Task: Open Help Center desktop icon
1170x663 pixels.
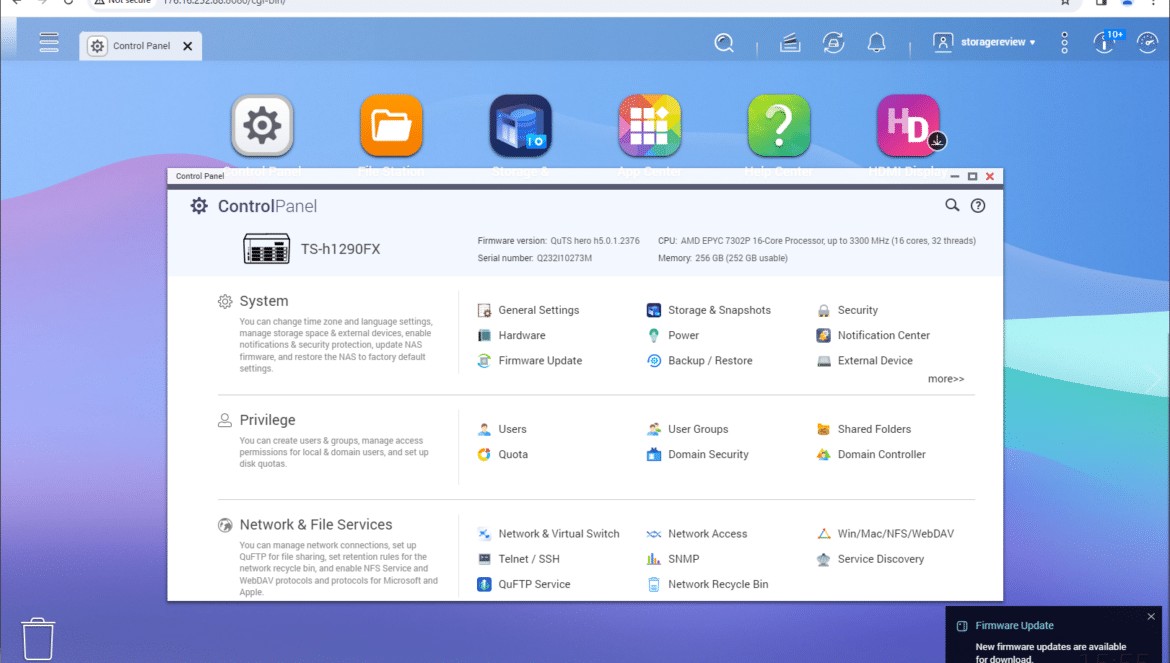Action: [779, 125]
